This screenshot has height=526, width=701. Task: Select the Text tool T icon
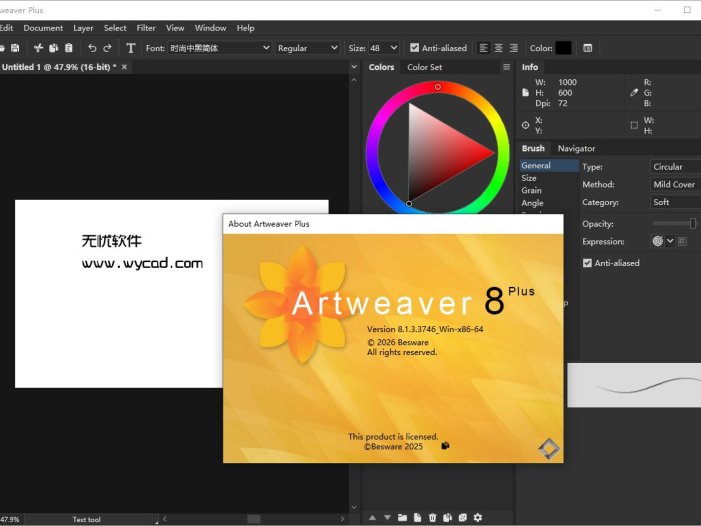pos(131,48)
